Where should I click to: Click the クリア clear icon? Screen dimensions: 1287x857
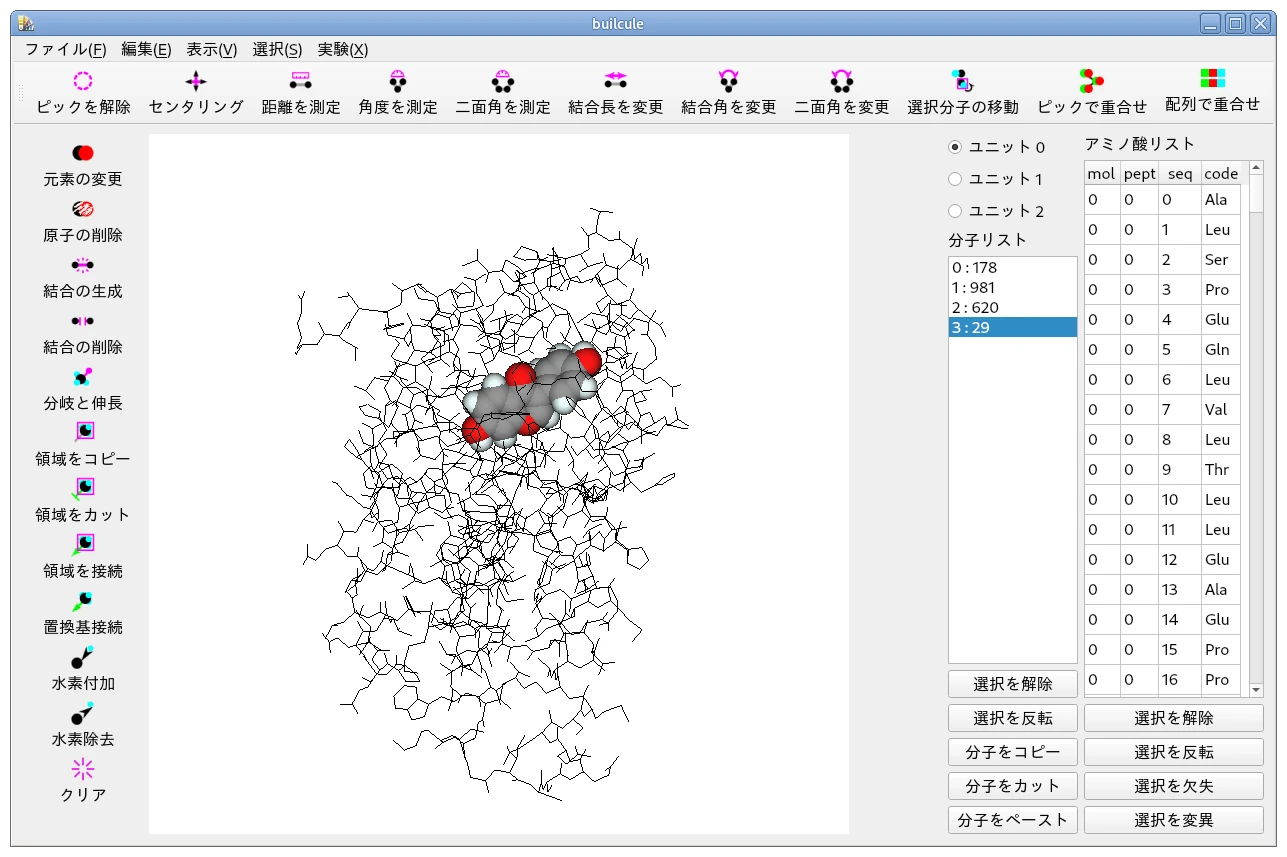click(83, 769)
